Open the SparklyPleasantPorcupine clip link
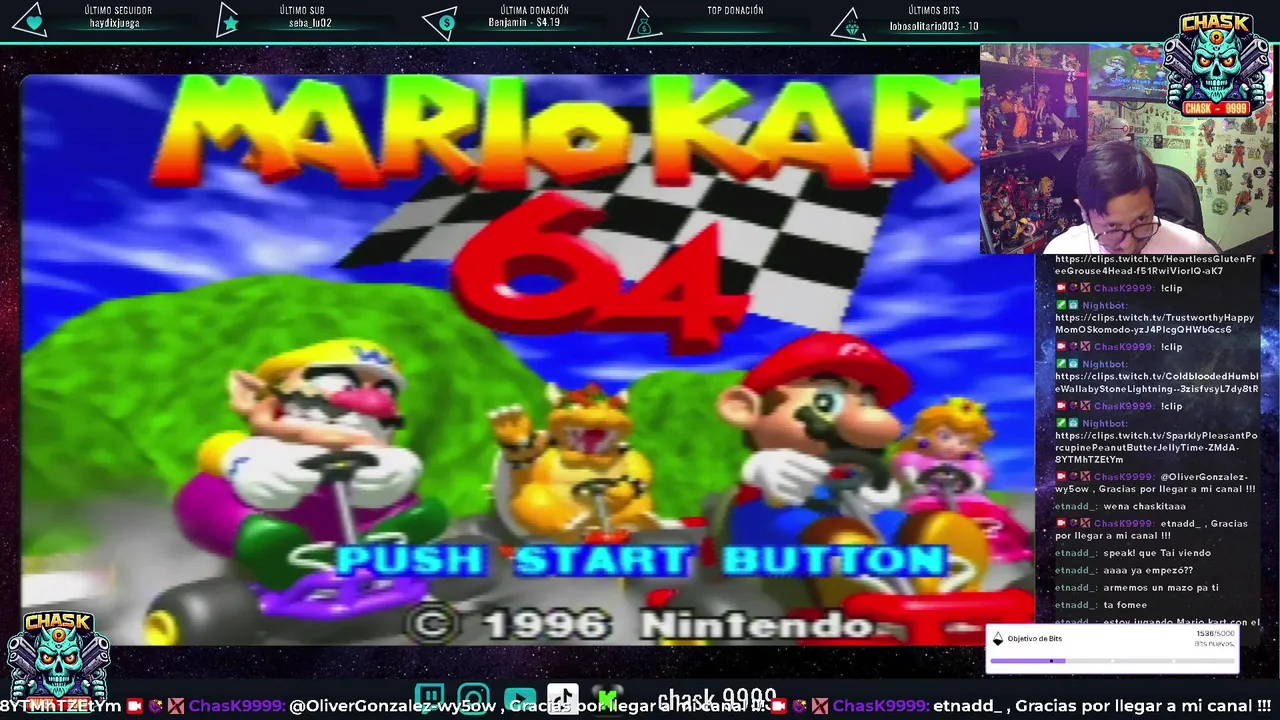 click(1156, 447)
